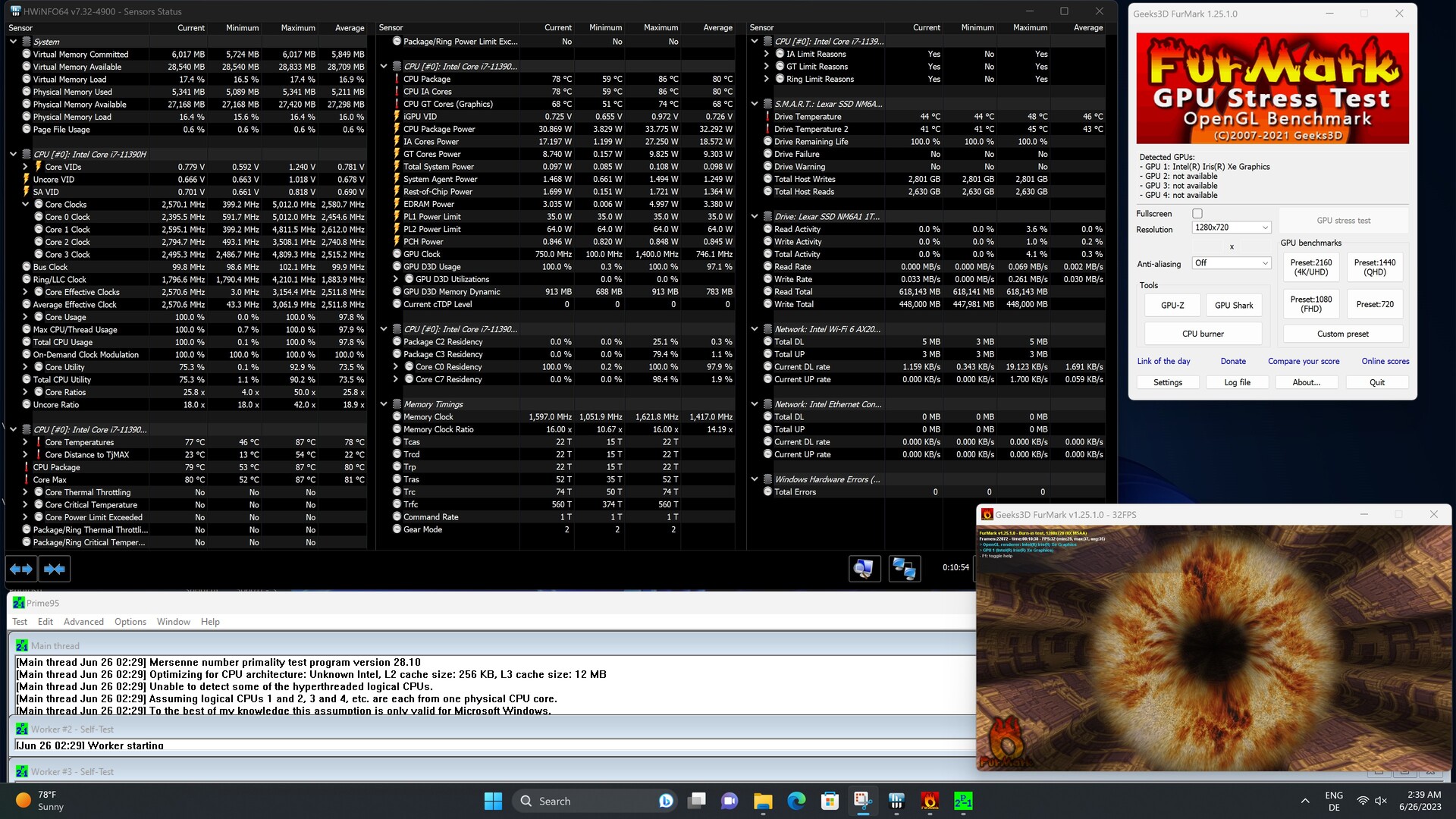Expand the GPU D3D Utilizations row
The width and height of the screenshot is (1456, 819).
(396, 279)
